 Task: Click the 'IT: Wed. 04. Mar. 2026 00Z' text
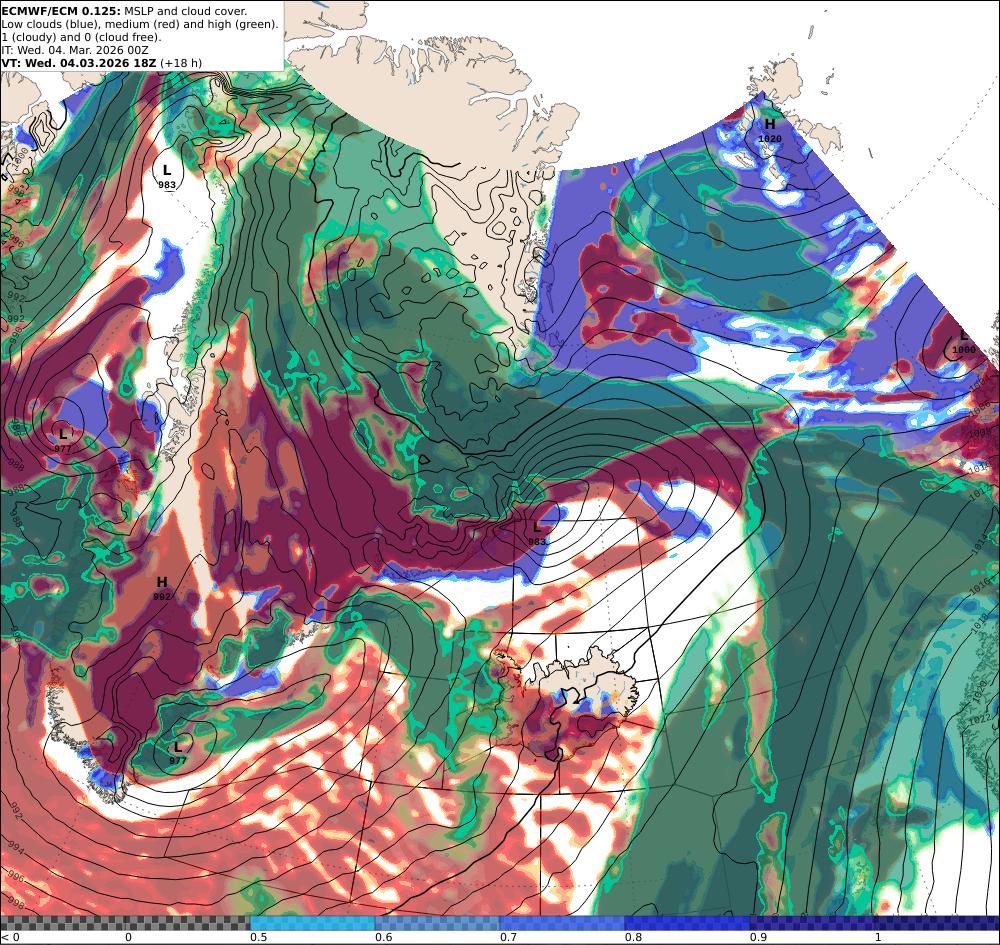click(75, 50)
